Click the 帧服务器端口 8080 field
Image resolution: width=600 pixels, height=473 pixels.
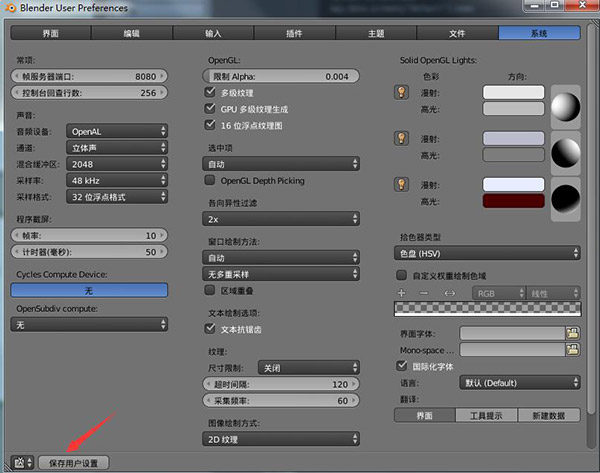pos(88,76)
